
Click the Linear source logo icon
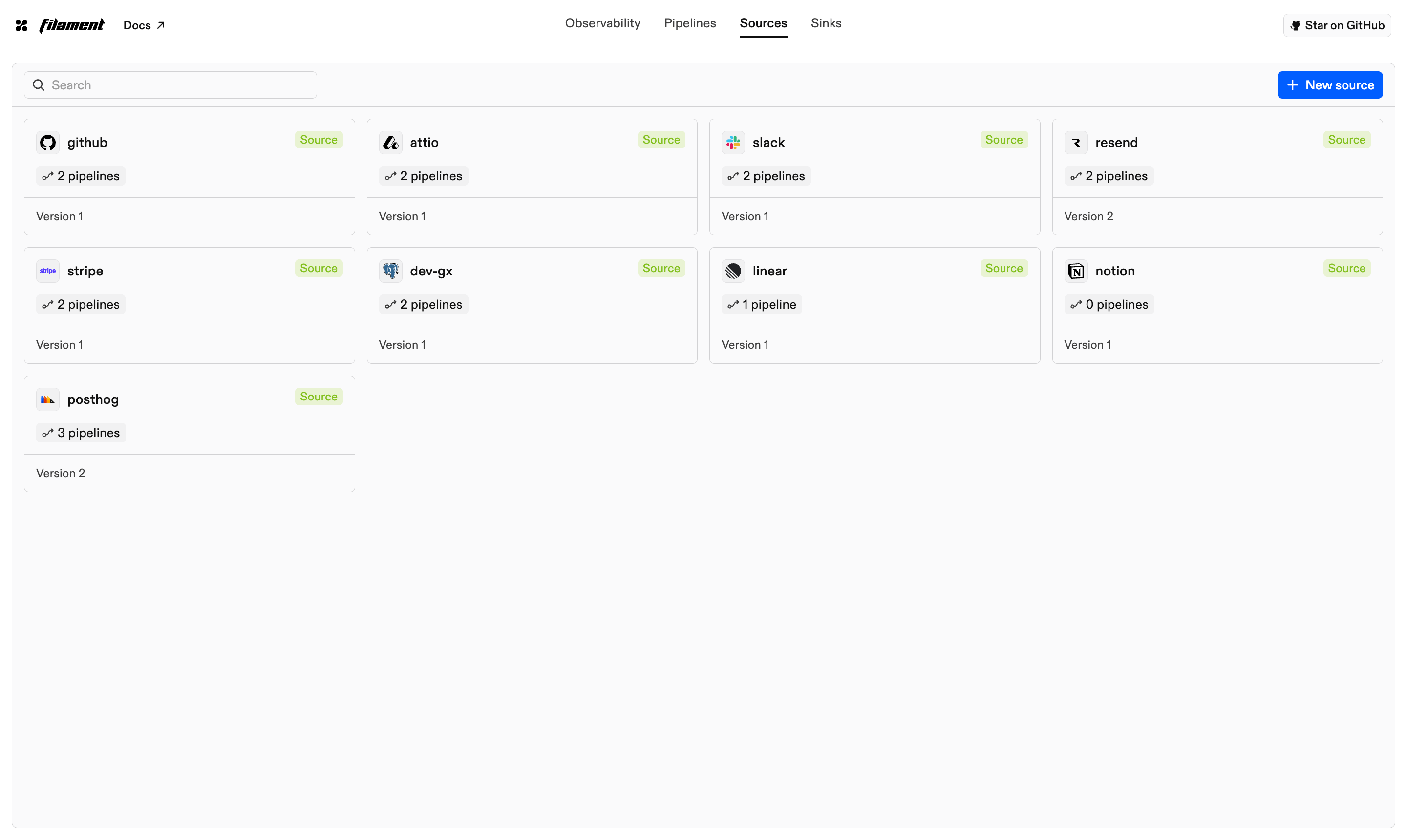[x=733, y=271]
